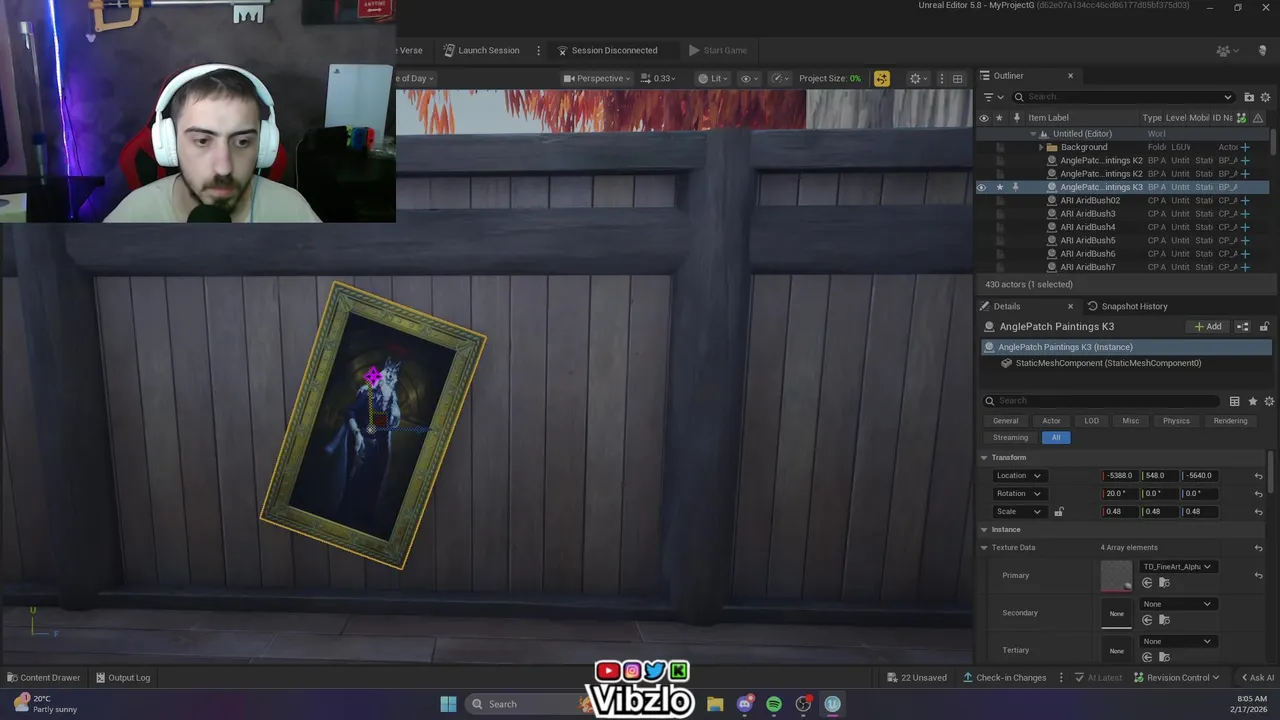Click warning triangle column icon in Outliner
The width and height of the screenshot is (1280, 720).
pyautogui.click(x=1259, y=118)
